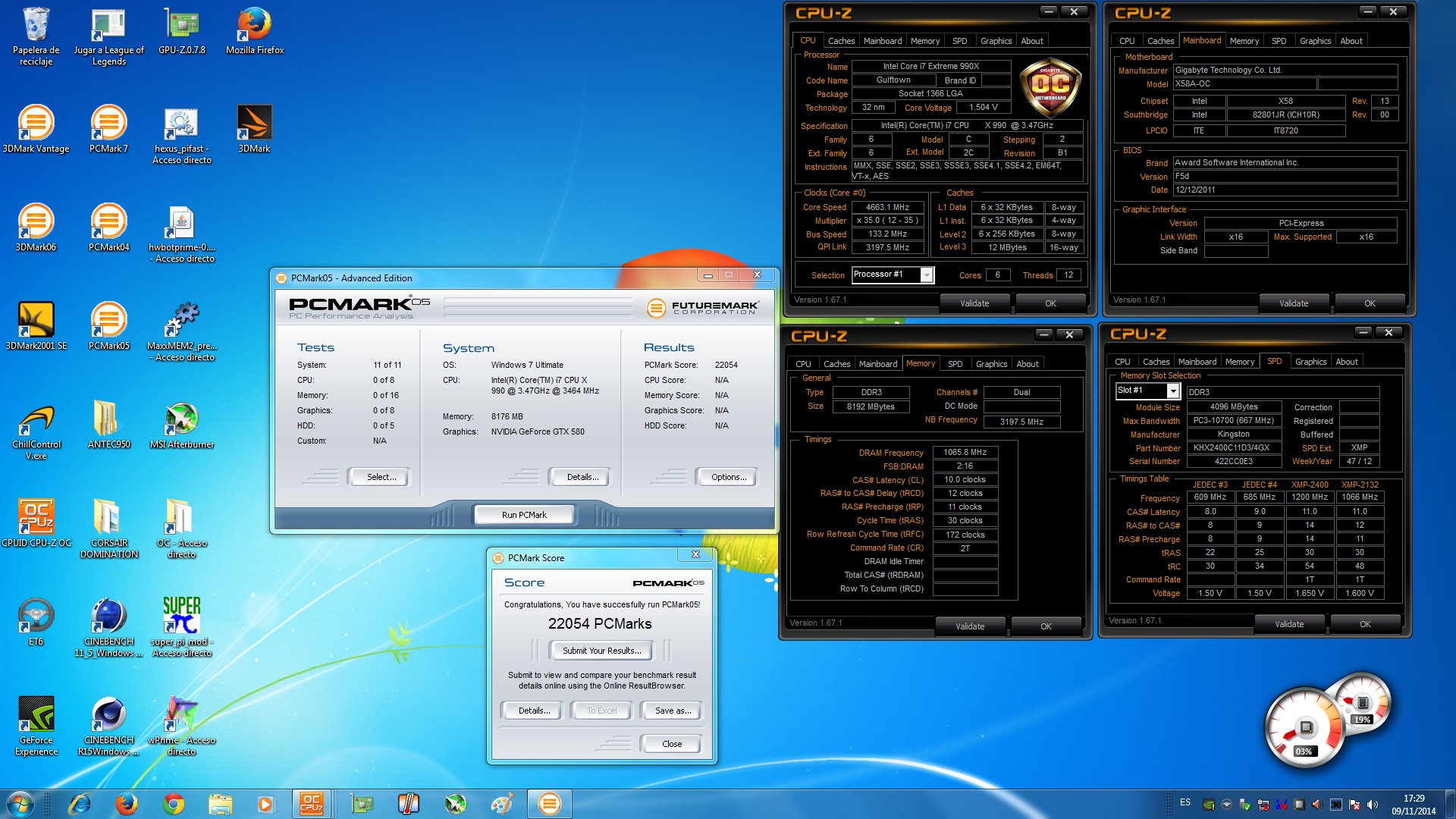The height and width of the screenshot is (819, 1456).
Task: Open the PCMark 7 desktop icon
Action: click(x=108, y=130)
